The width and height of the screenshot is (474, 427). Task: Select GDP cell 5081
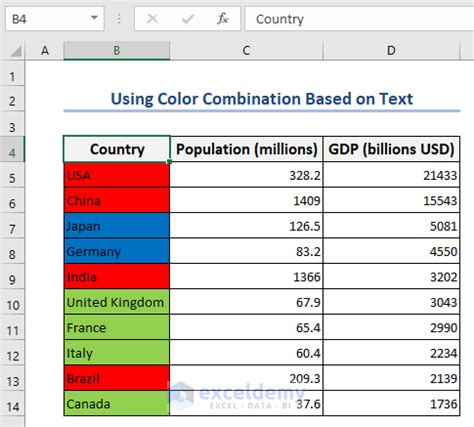tap(391, 226)
